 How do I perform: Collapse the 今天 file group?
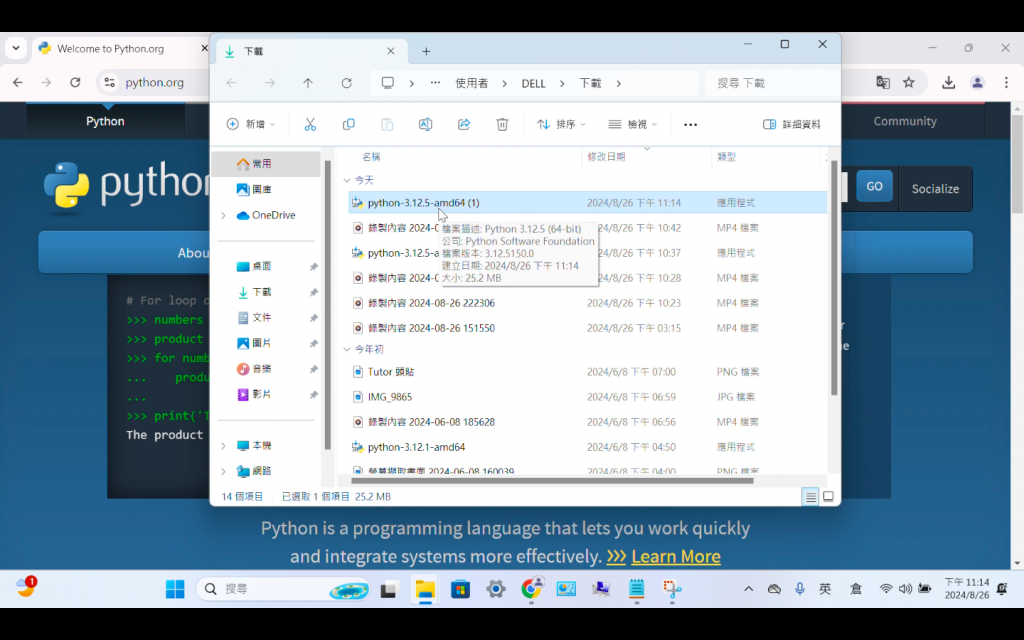347,180
